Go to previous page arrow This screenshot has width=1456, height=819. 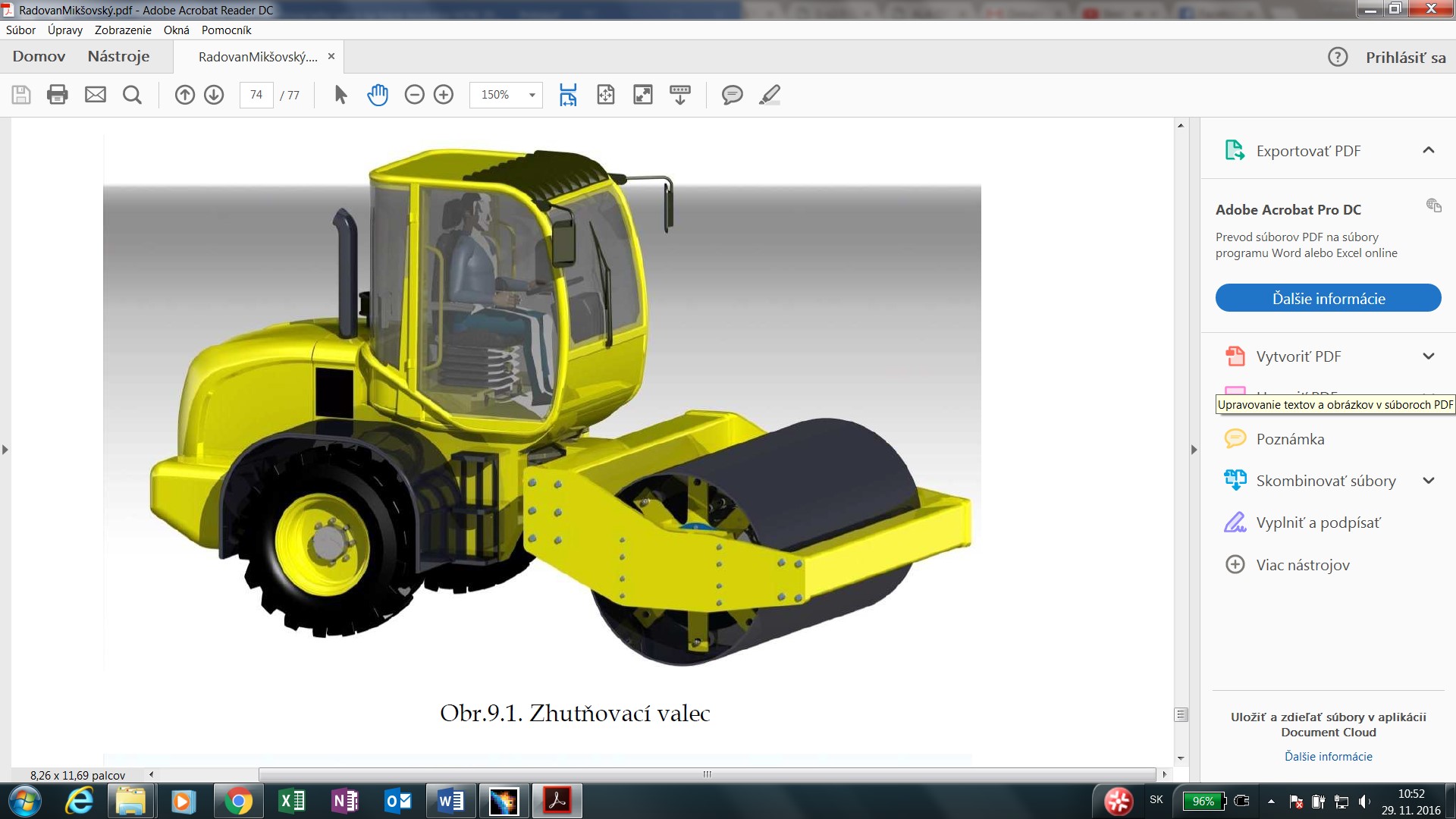(x=185, y=95)
